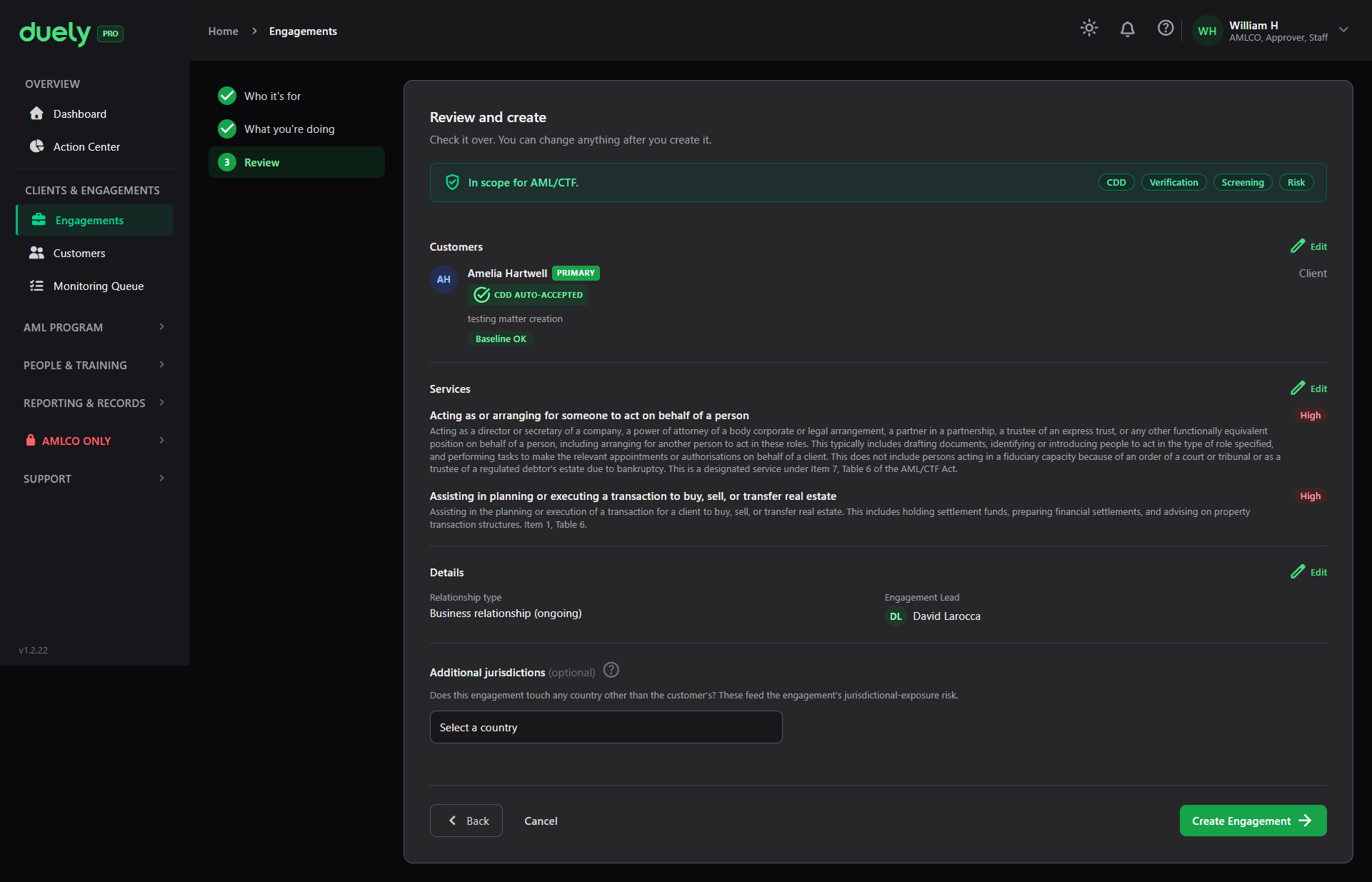This screenshot has height=882, width=1372.
Task: Click the Amelia Hartwell name
Action: (507, 273)
